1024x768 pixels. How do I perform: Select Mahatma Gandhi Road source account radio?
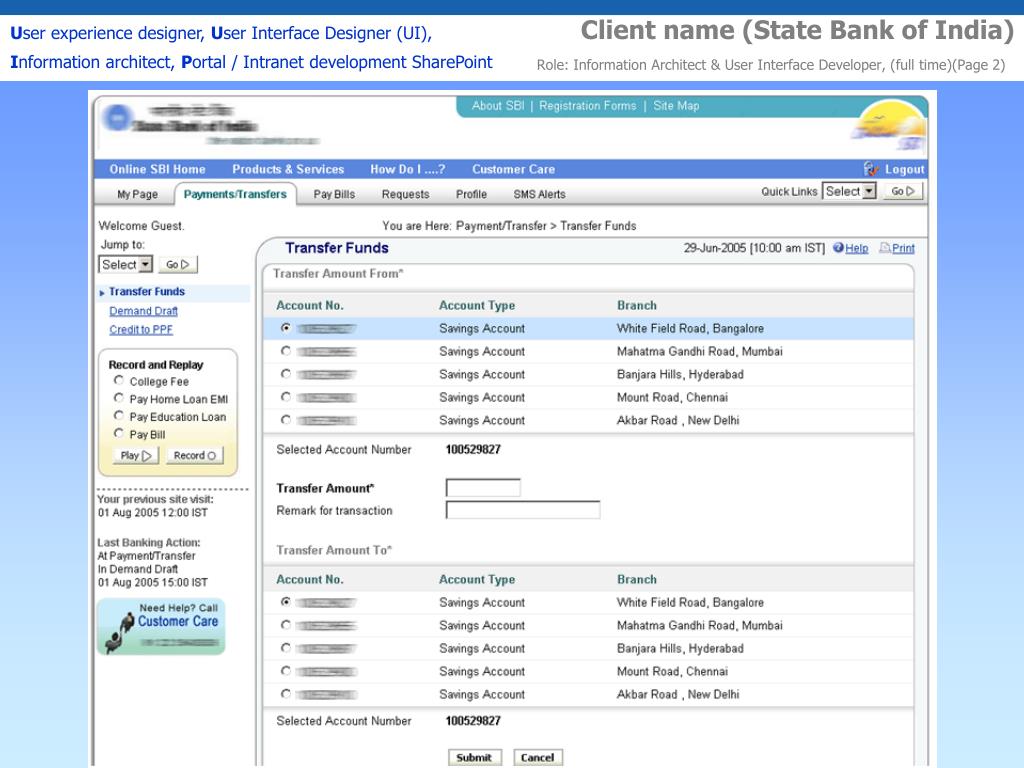coord(285,351)
